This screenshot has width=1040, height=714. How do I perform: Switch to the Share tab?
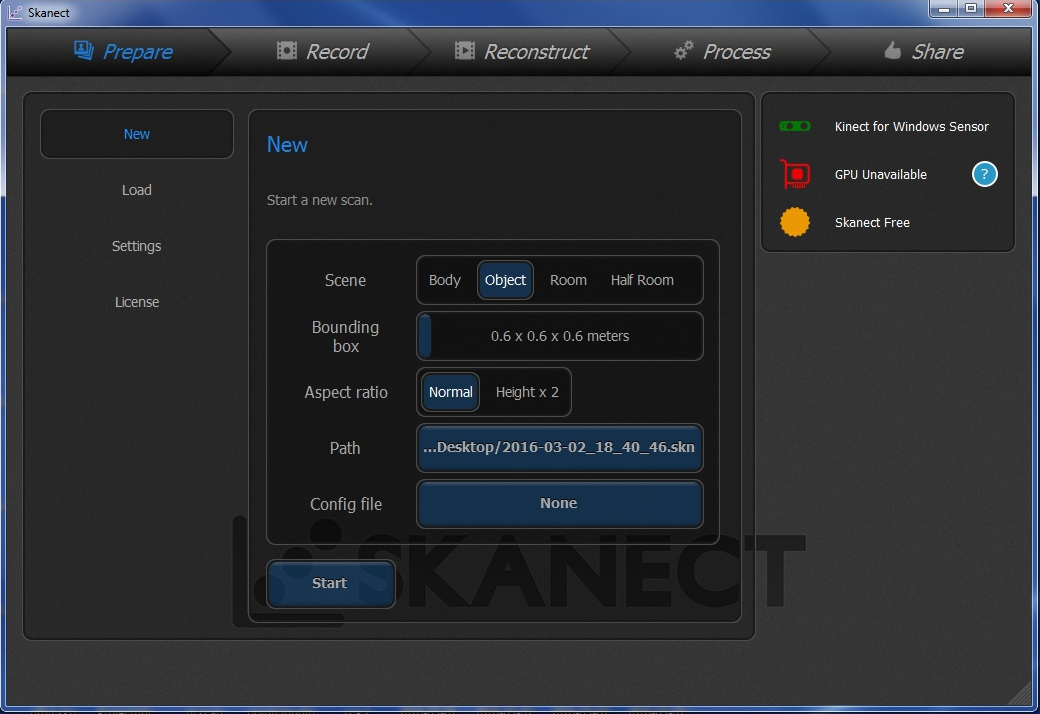tap(923, 52)
